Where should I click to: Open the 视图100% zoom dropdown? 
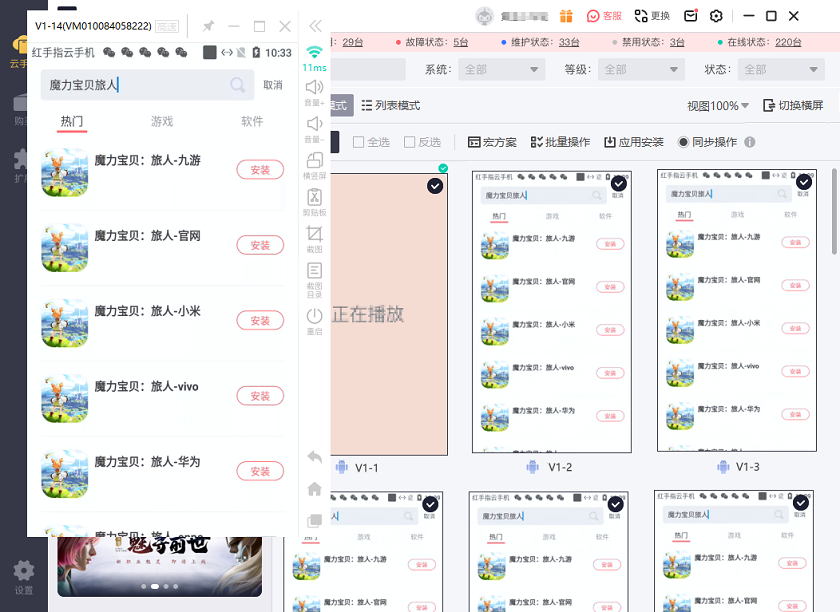point(718,106)
